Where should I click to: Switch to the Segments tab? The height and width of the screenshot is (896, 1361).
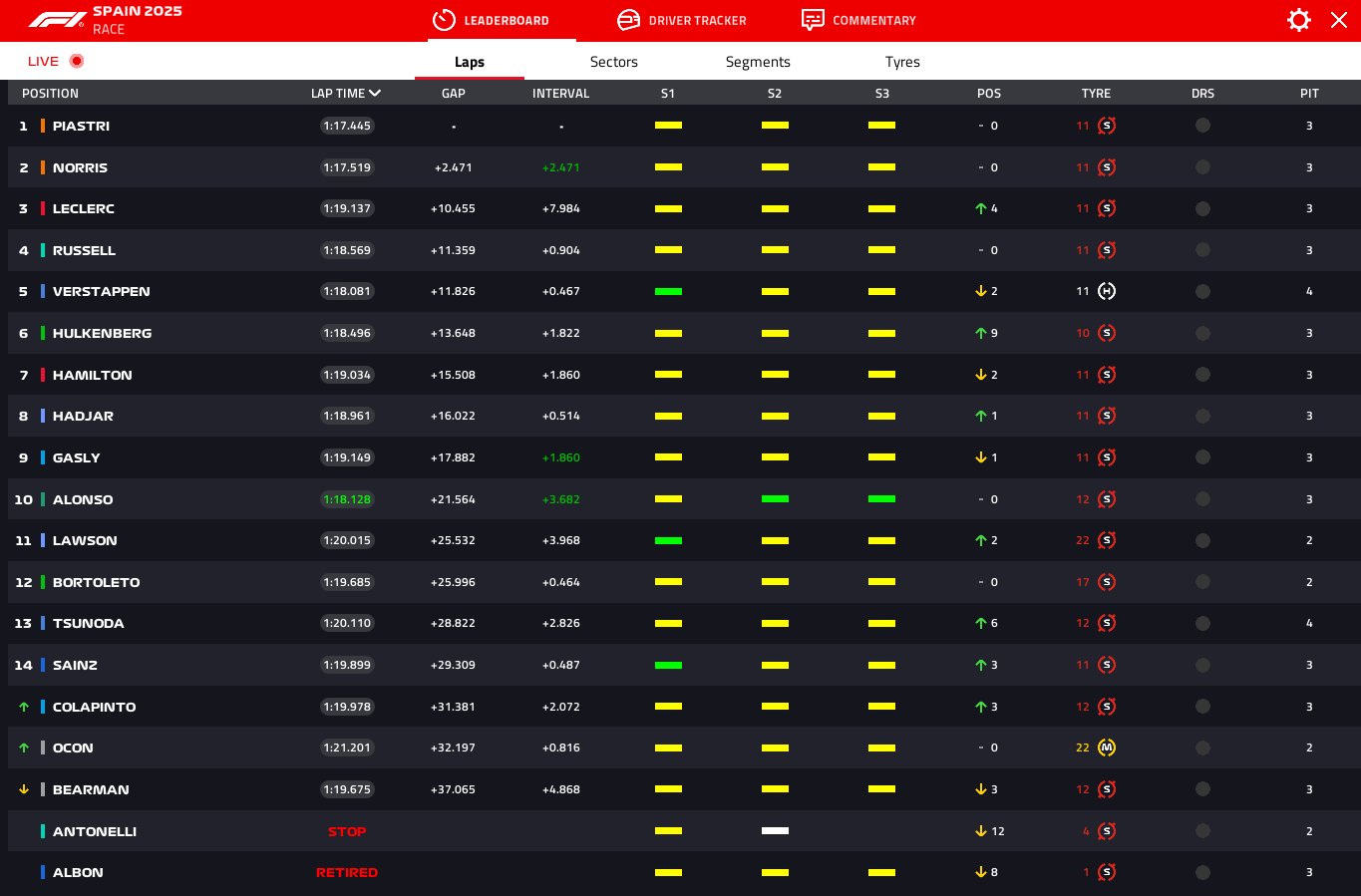pos(758,62)
